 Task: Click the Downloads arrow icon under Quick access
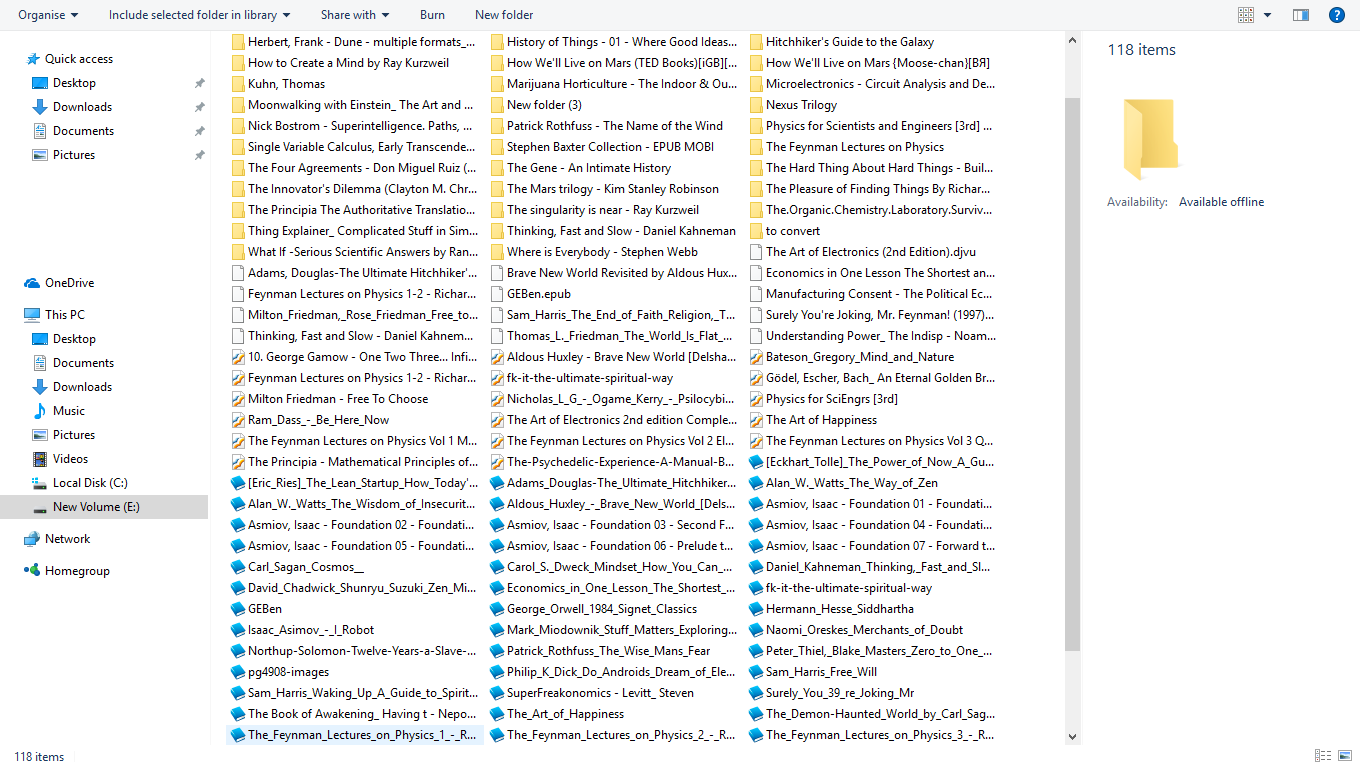[x=40, y=107]
